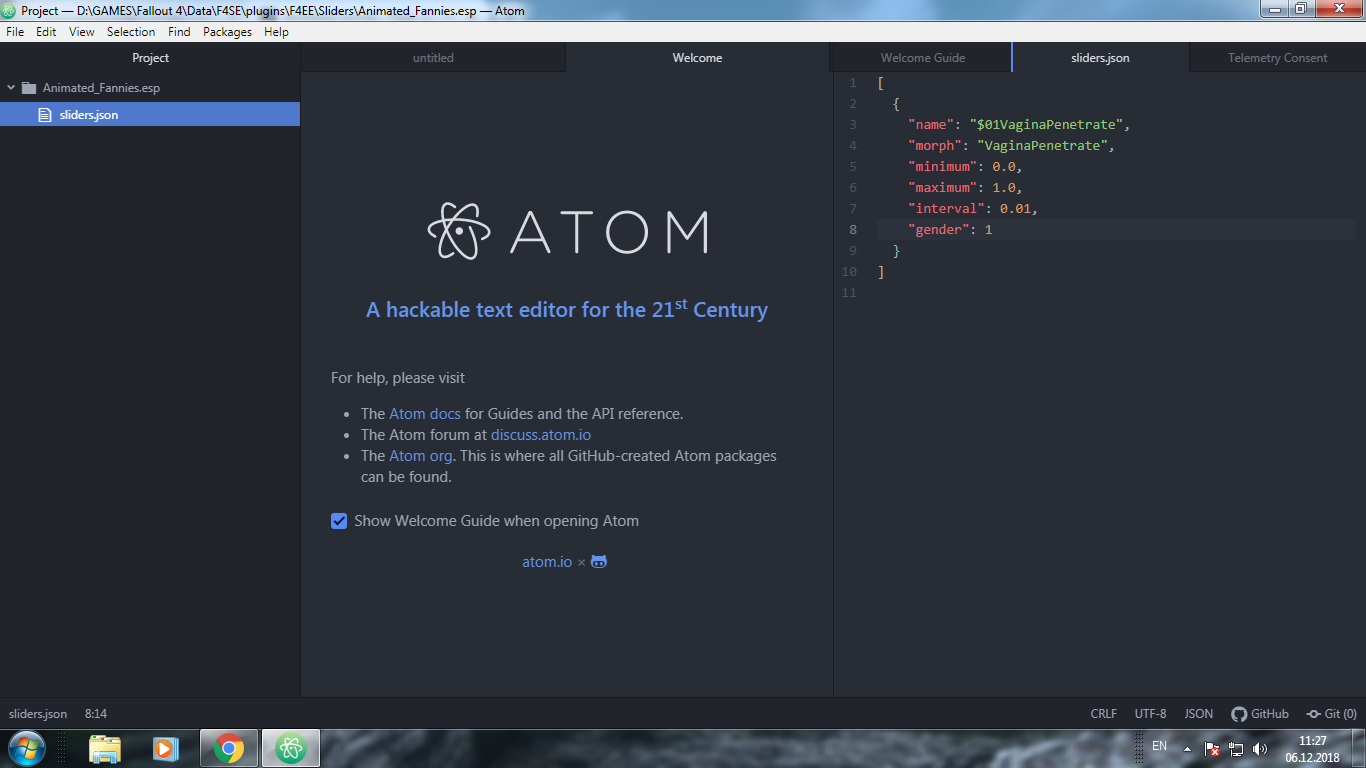The image size is (1366, 768).
Task: Open the Action Center flag icon
Action: click(x=1212, y=748)
